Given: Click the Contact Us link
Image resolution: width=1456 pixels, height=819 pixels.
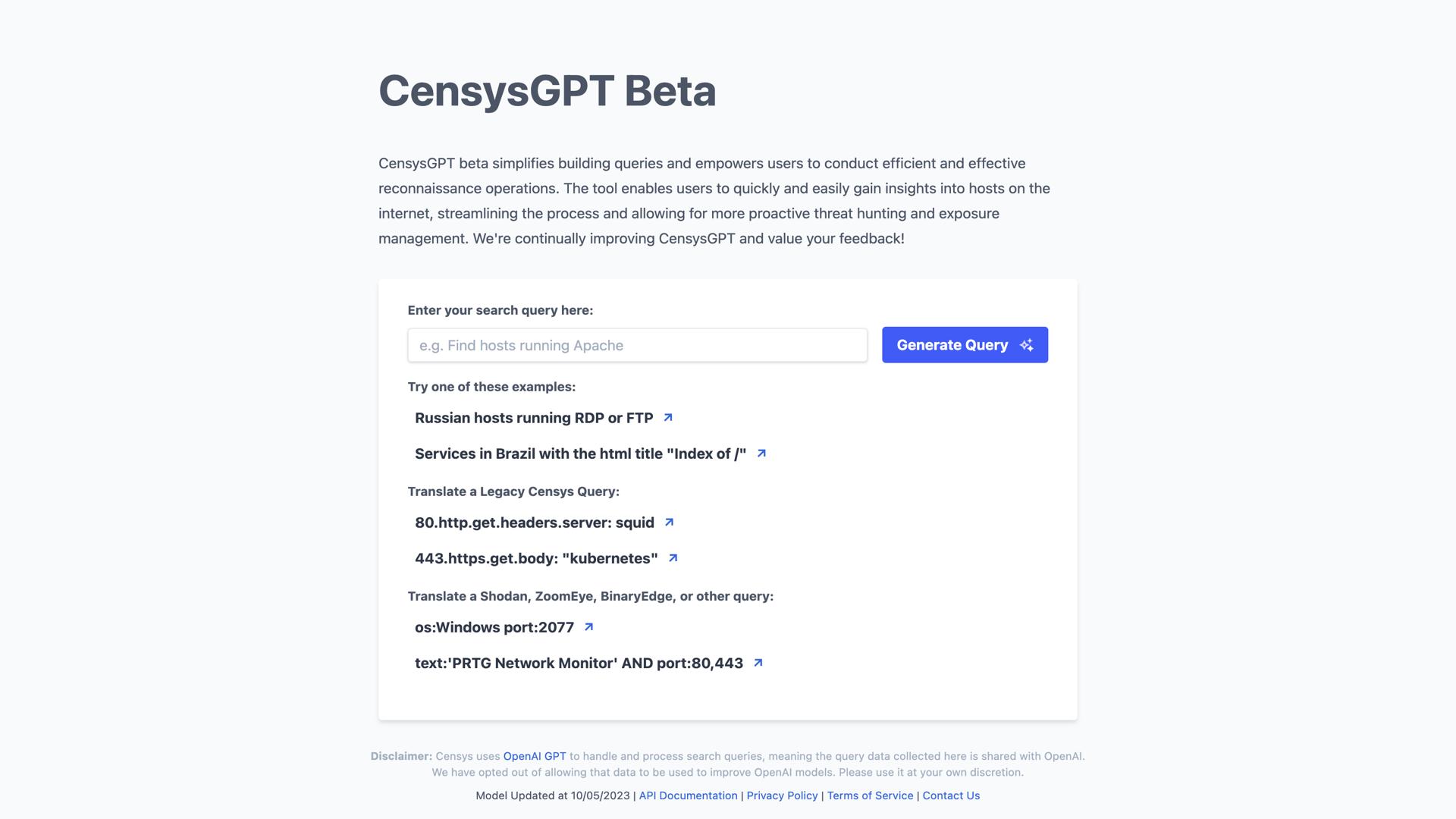Looking at the screenshot, I should pos(950,795).
